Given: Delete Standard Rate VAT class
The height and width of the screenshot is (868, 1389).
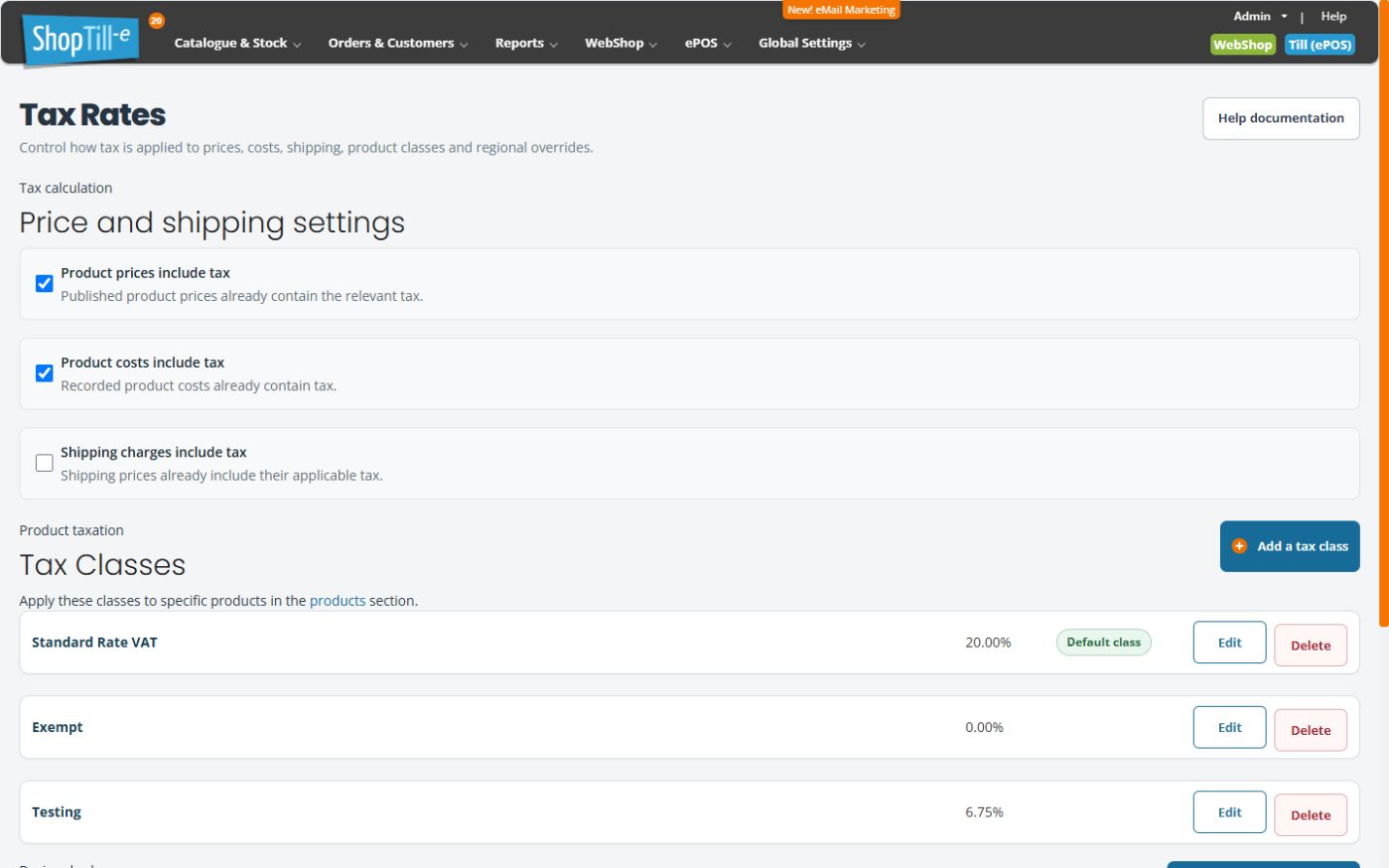Looking at the screenshot, I should [1310, 646].
